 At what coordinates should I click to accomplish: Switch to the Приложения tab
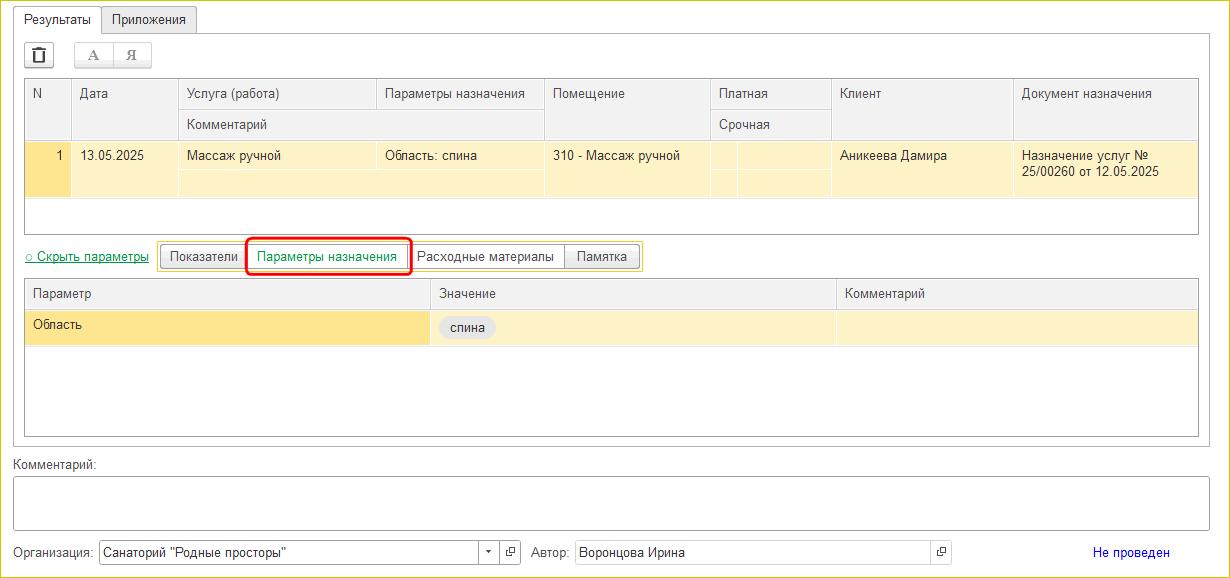pyautogui.click(x=149, y=19)
